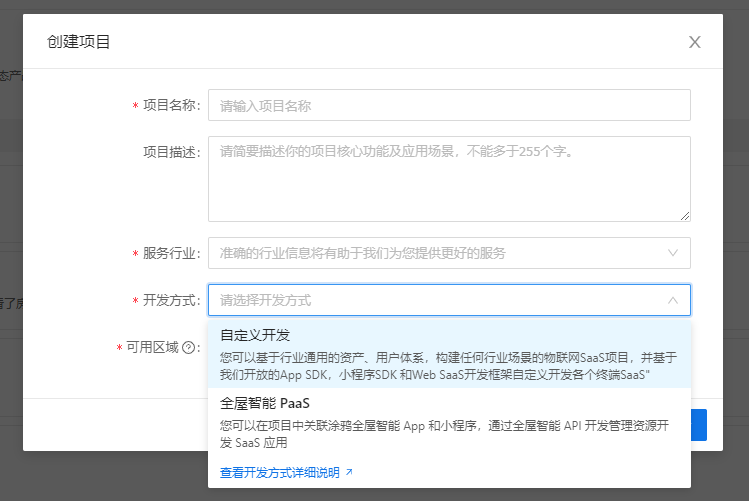This screenshot has height=501, width=749.
Task: Select the 自定义开发 option
Action: coord(449,354)
